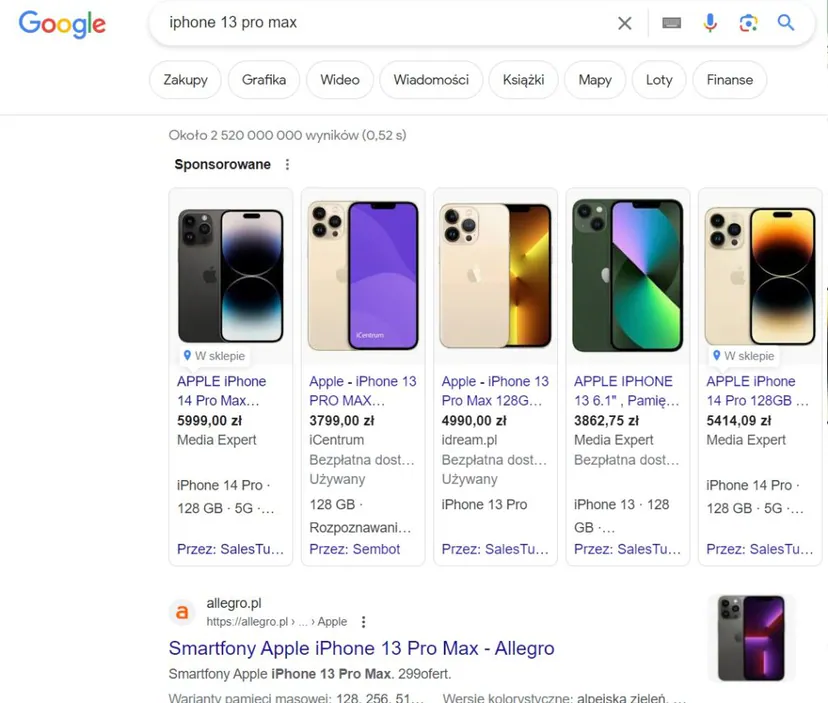Open the on-screen keyboard icon

pos(671,23)
